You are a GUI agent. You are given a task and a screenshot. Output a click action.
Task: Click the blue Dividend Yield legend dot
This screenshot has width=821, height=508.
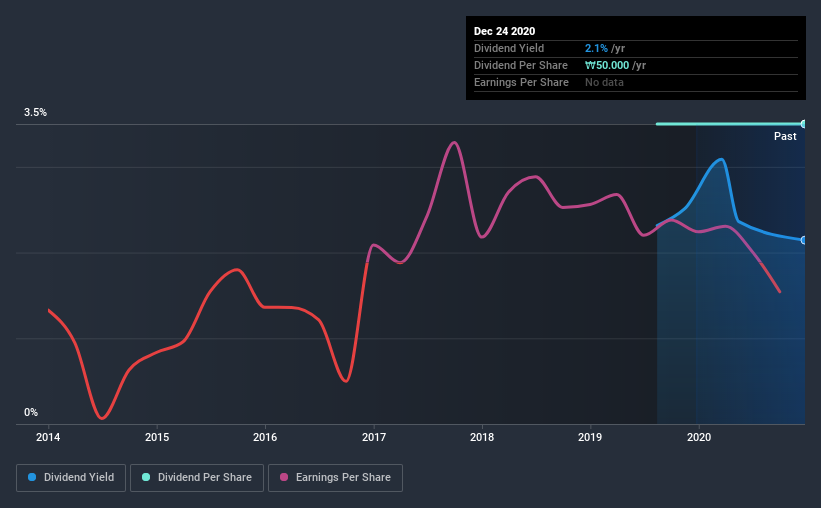32,477
